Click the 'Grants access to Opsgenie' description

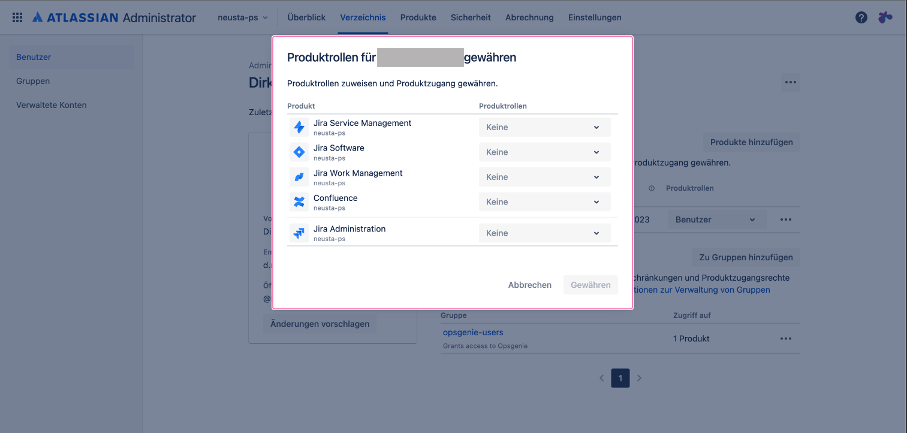485,346
